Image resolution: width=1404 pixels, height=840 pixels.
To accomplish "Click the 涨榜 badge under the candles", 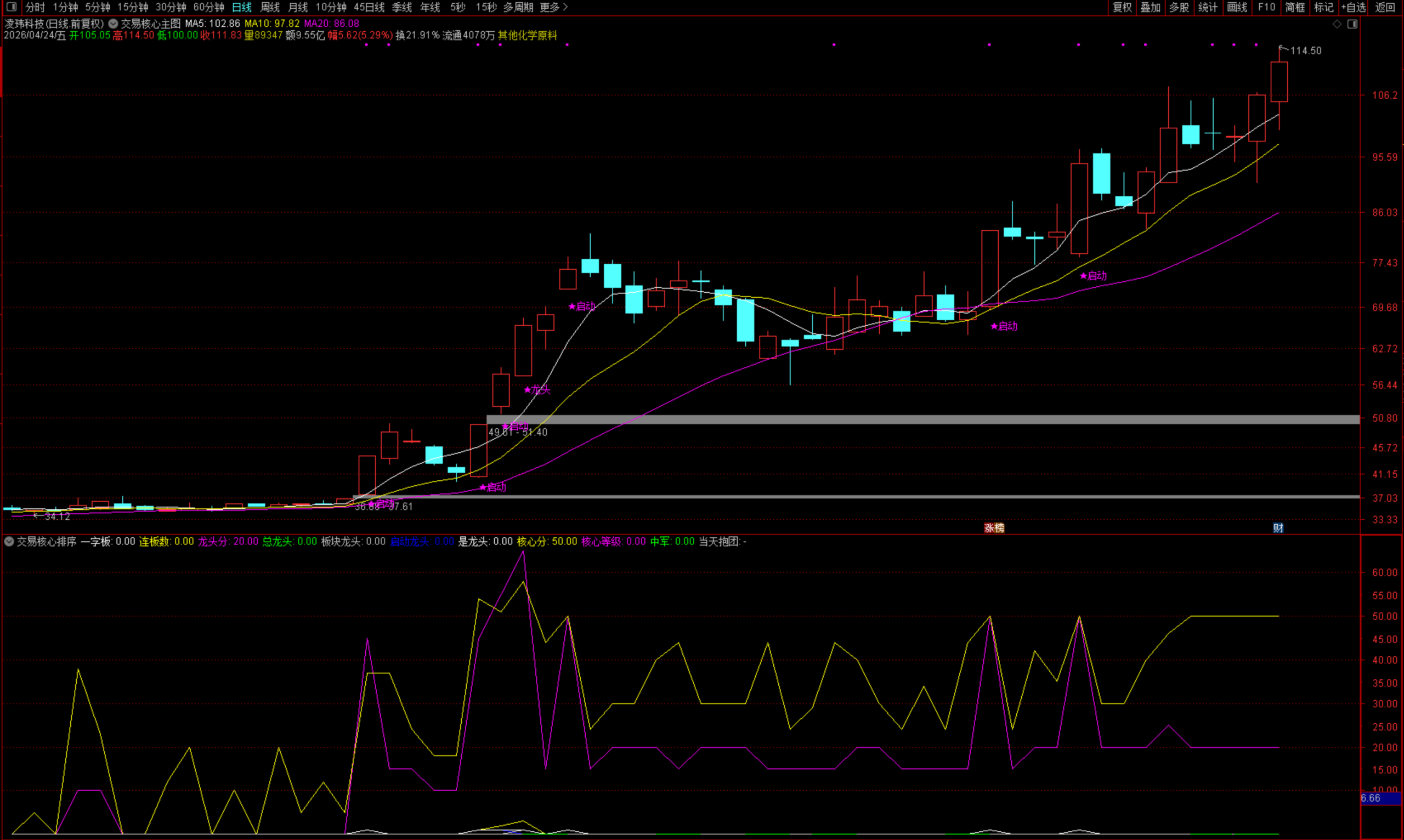I will 994,528.
